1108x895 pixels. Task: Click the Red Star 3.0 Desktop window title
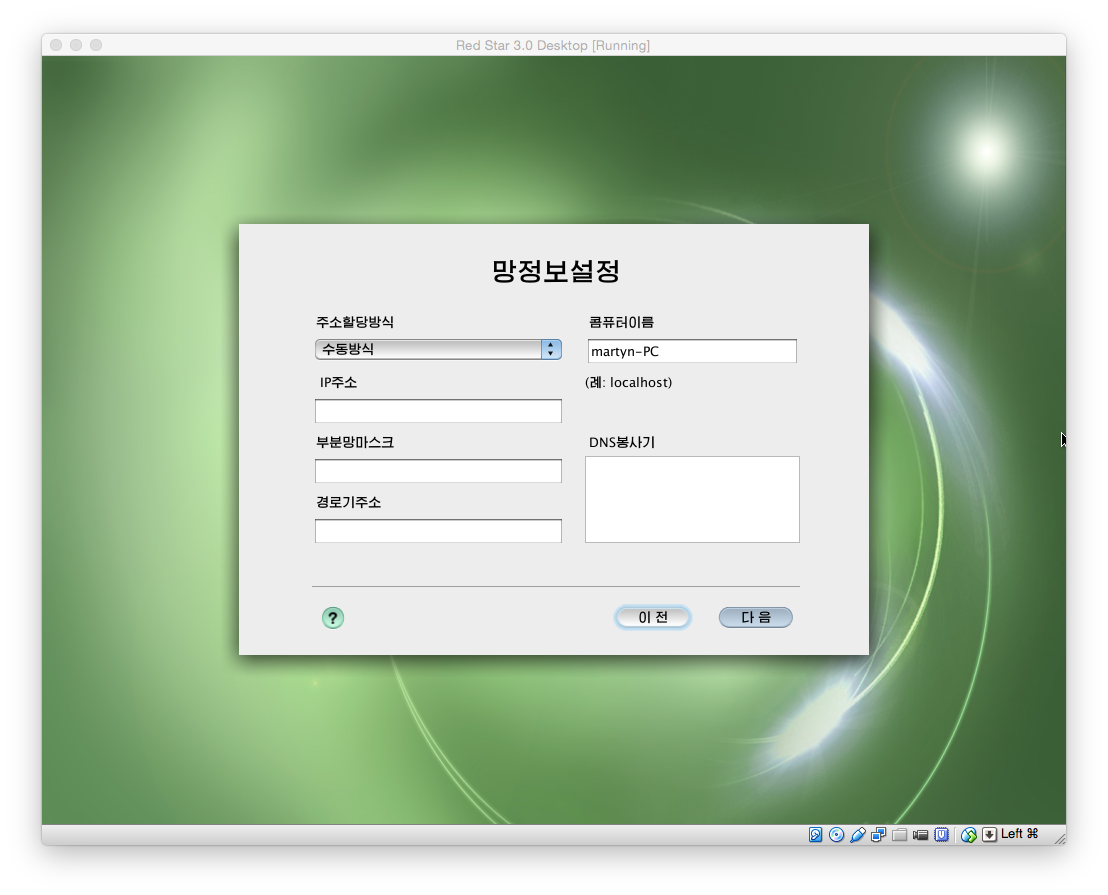[553, 46]
